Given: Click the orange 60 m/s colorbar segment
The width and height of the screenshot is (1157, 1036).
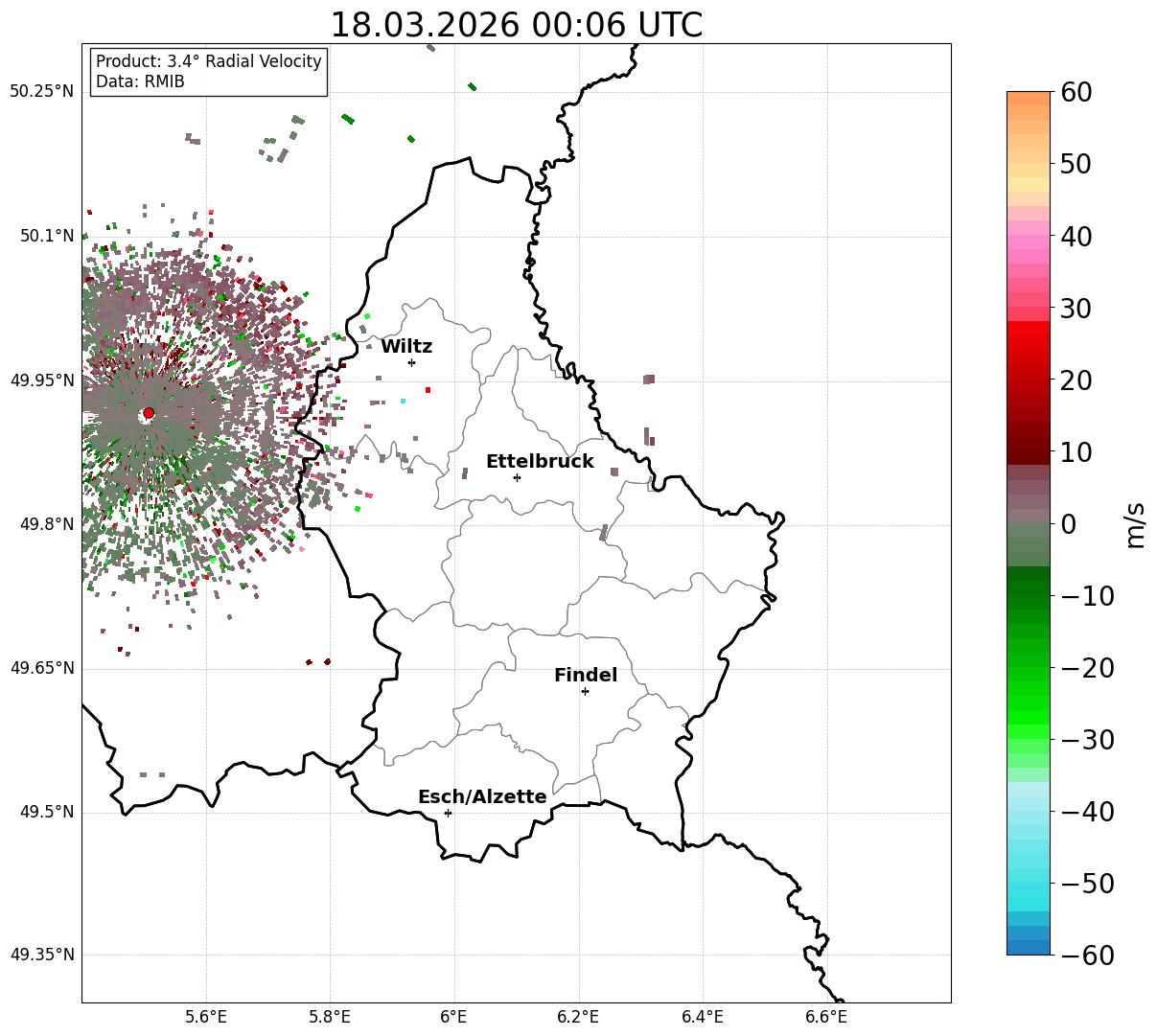Looking at the screenshot, I should click(1029, 99).
